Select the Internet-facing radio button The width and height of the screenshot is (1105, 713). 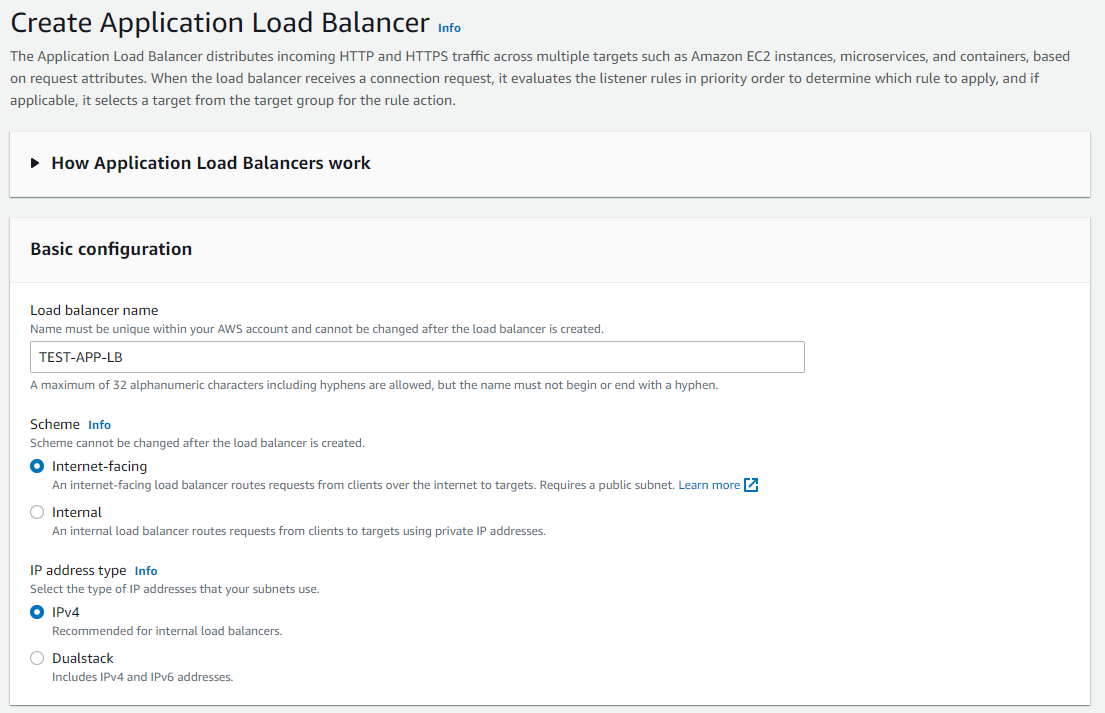[x=37, y=466]
